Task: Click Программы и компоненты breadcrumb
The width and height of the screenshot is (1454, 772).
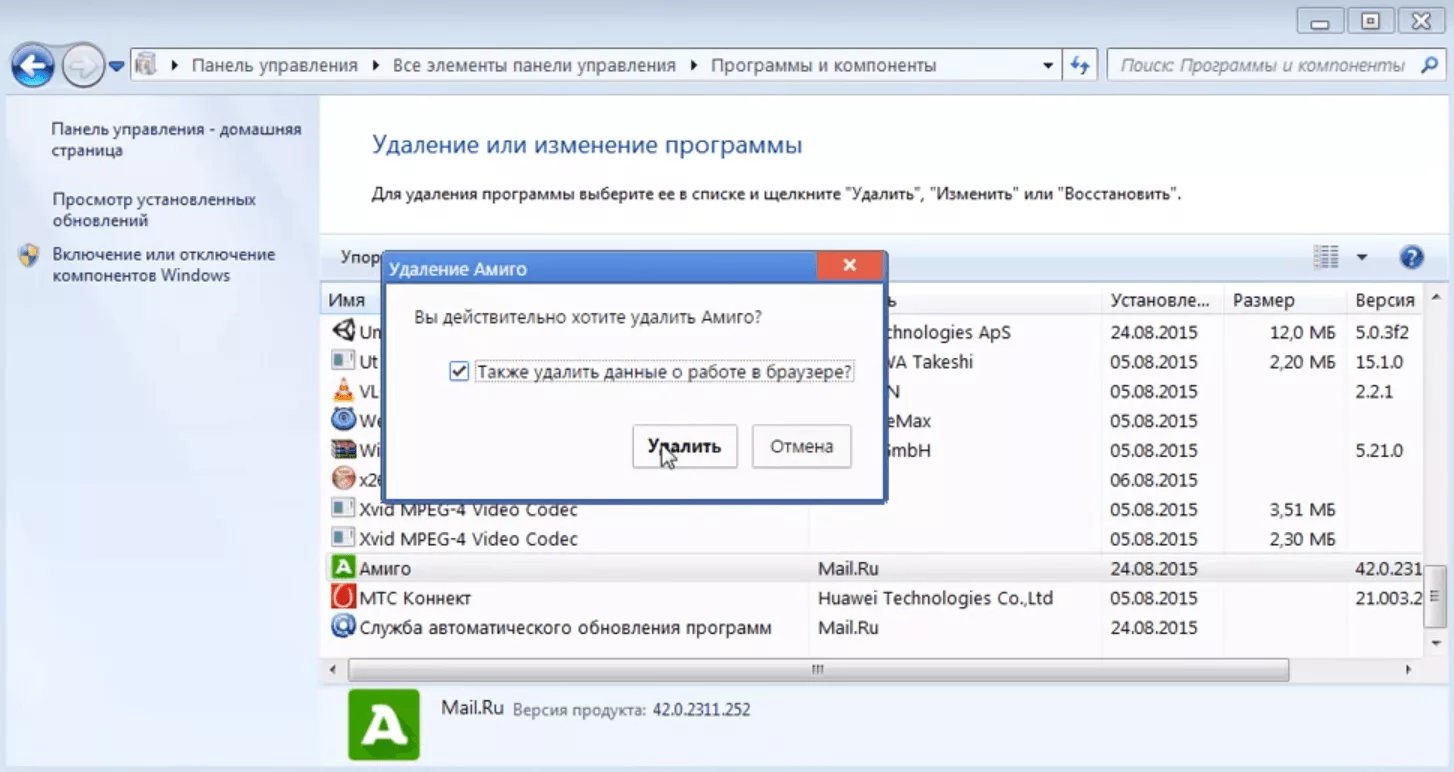Action: pos(823,65)
